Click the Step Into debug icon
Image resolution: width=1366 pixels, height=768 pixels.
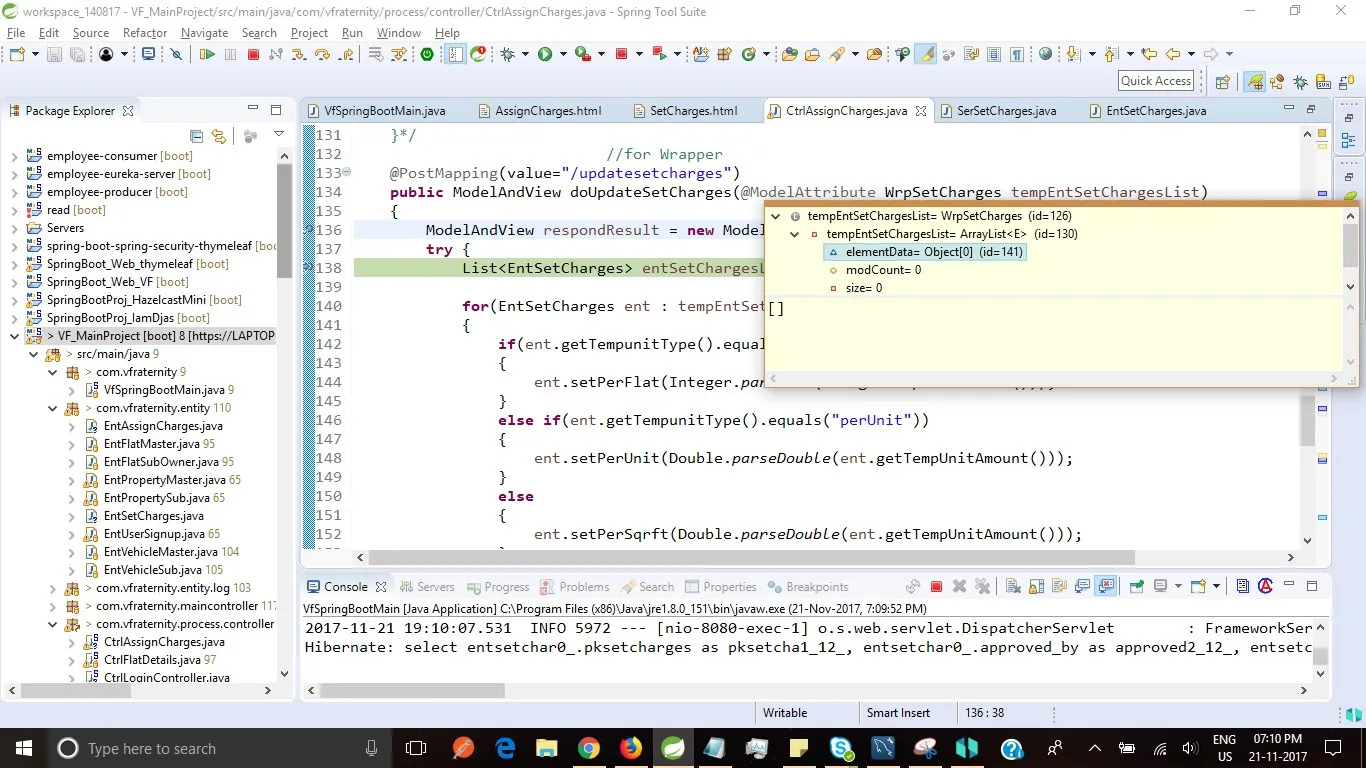pos(297,54)
